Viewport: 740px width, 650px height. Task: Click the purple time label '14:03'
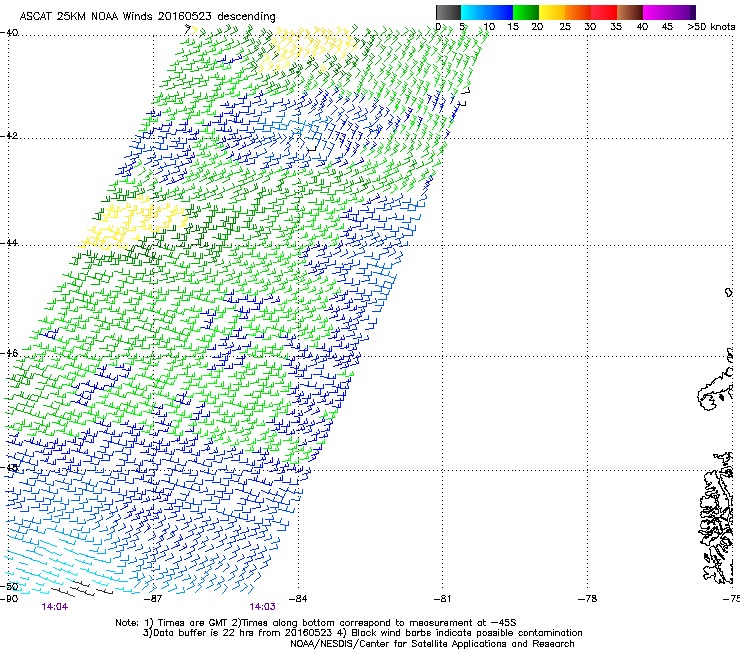click(262, 607)
